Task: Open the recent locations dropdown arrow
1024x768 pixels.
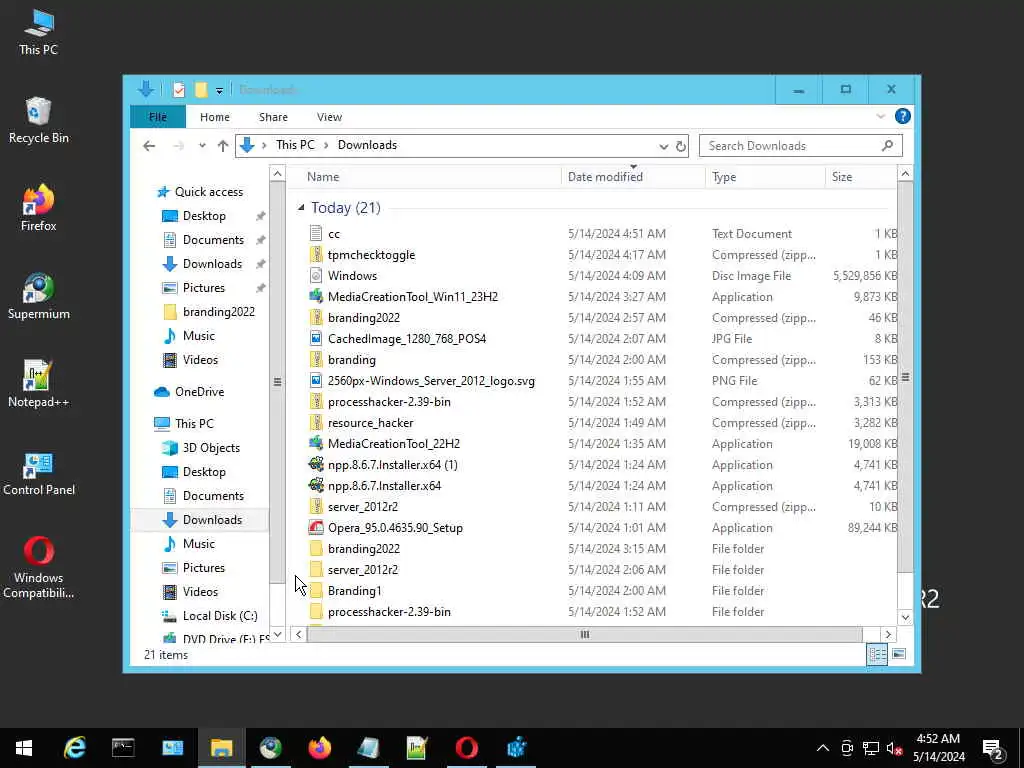Action: click(x=202, y=146)
